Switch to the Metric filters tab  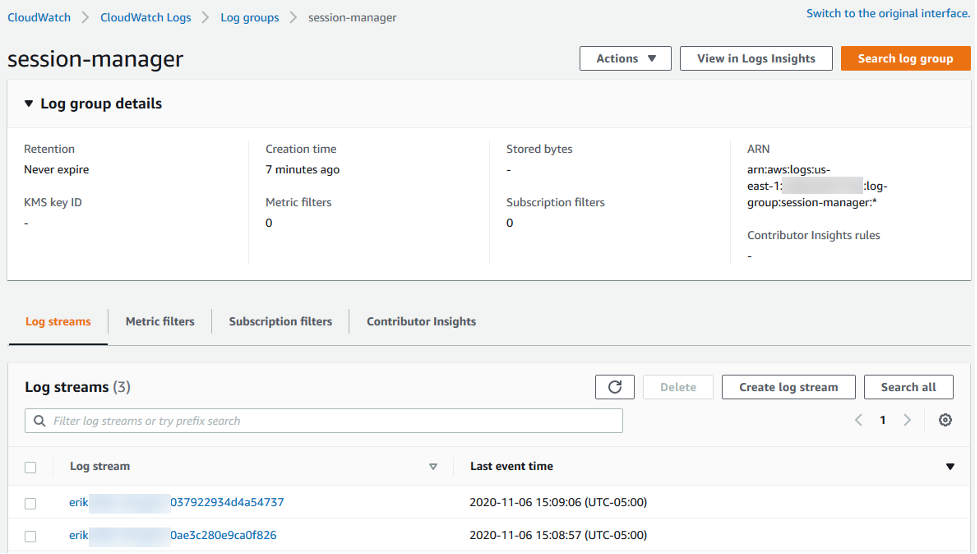160,322
